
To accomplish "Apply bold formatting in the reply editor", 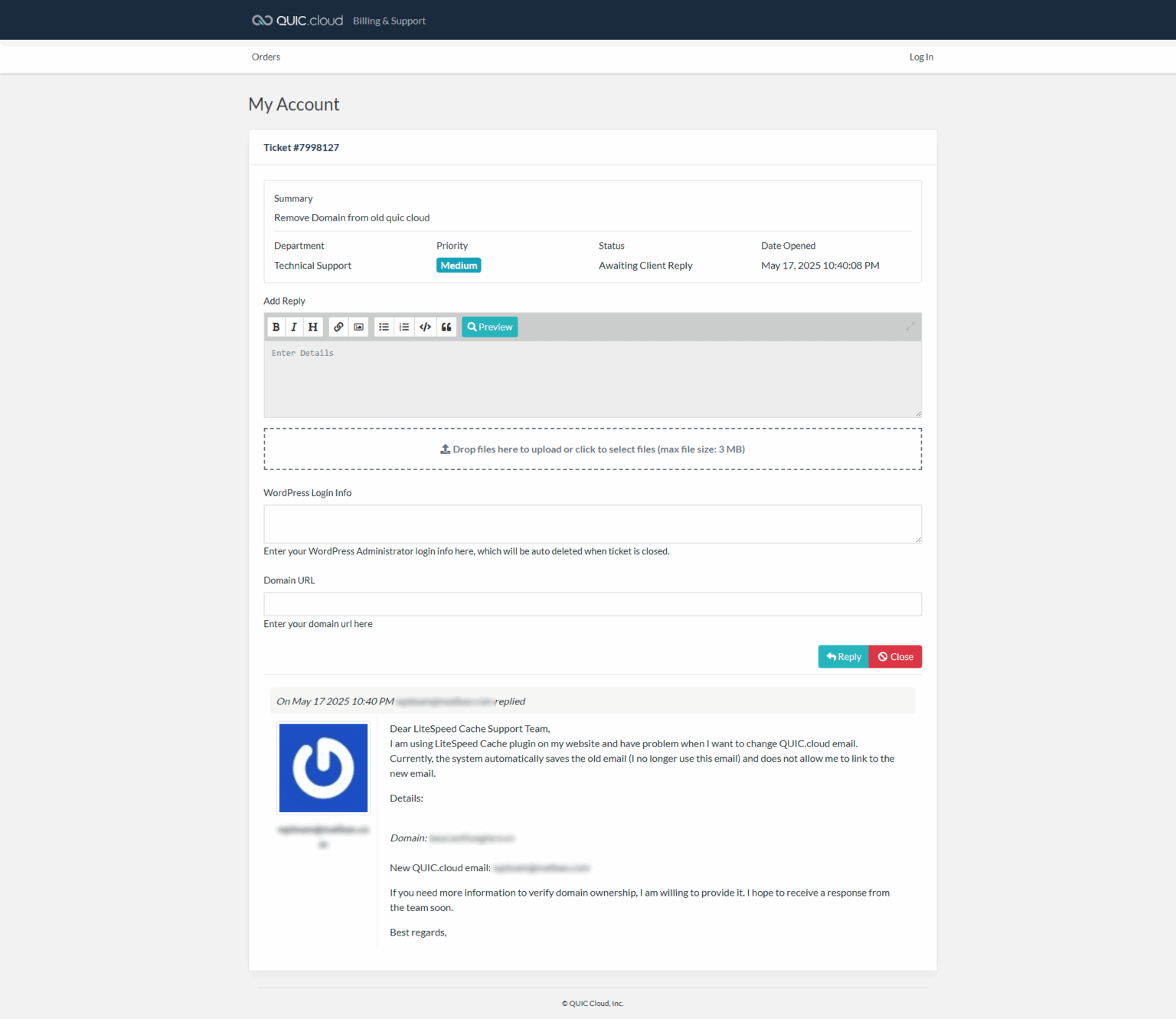I will (x=276, y=327).
